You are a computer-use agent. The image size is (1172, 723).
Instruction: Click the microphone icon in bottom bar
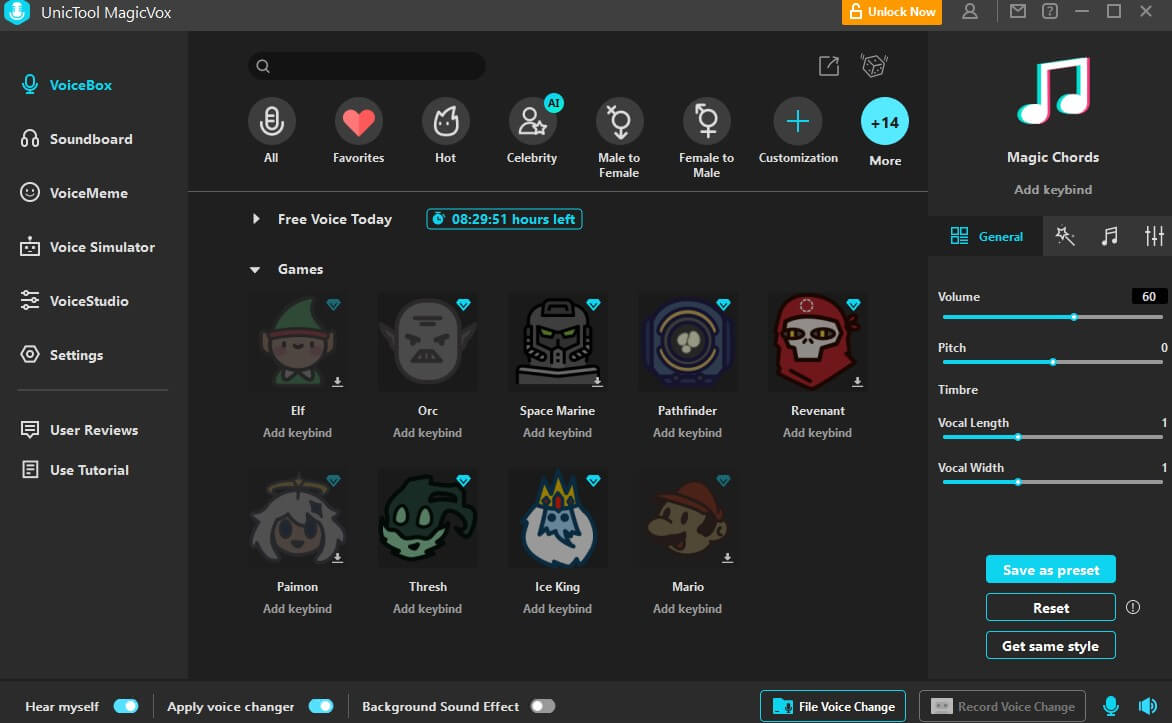point(1111,706)
